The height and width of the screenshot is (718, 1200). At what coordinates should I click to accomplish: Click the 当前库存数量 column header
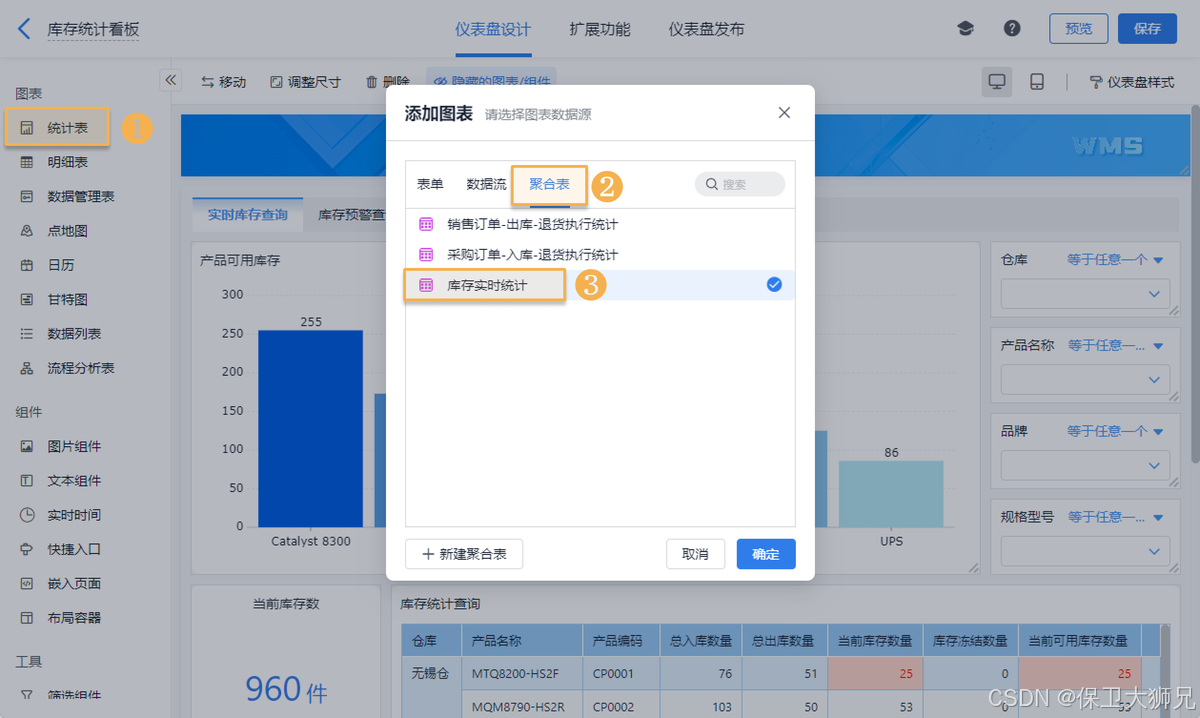[874, 641]
